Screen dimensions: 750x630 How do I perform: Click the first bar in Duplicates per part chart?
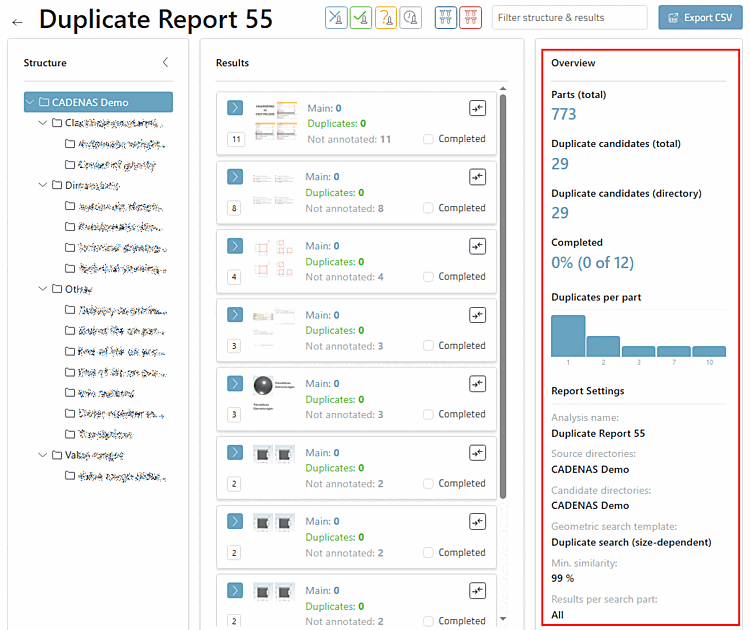(x=568, y=336)
